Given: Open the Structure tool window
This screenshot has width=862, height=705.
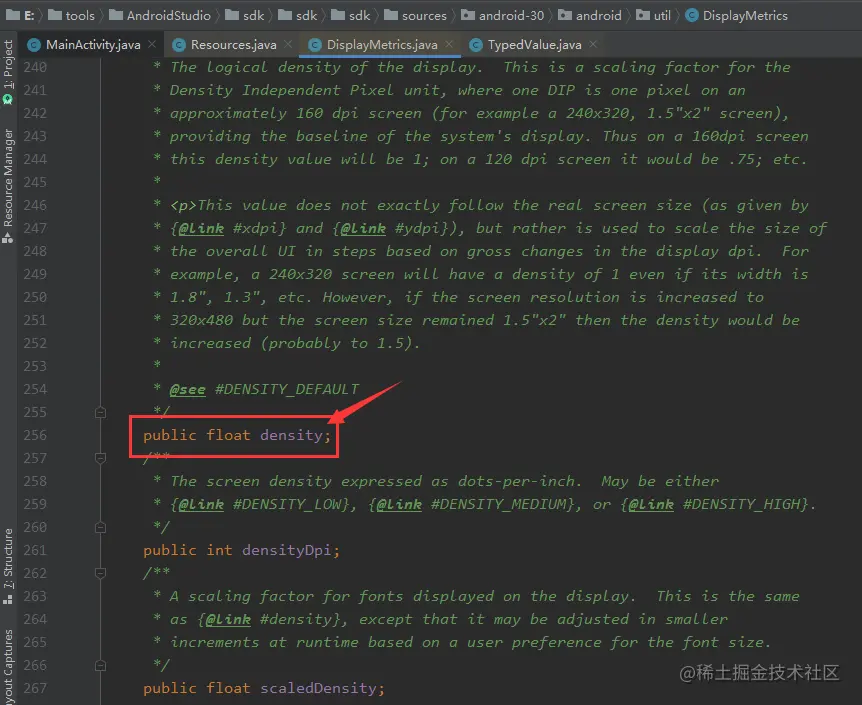Looking at the screenshot, I should pos(8,566).
